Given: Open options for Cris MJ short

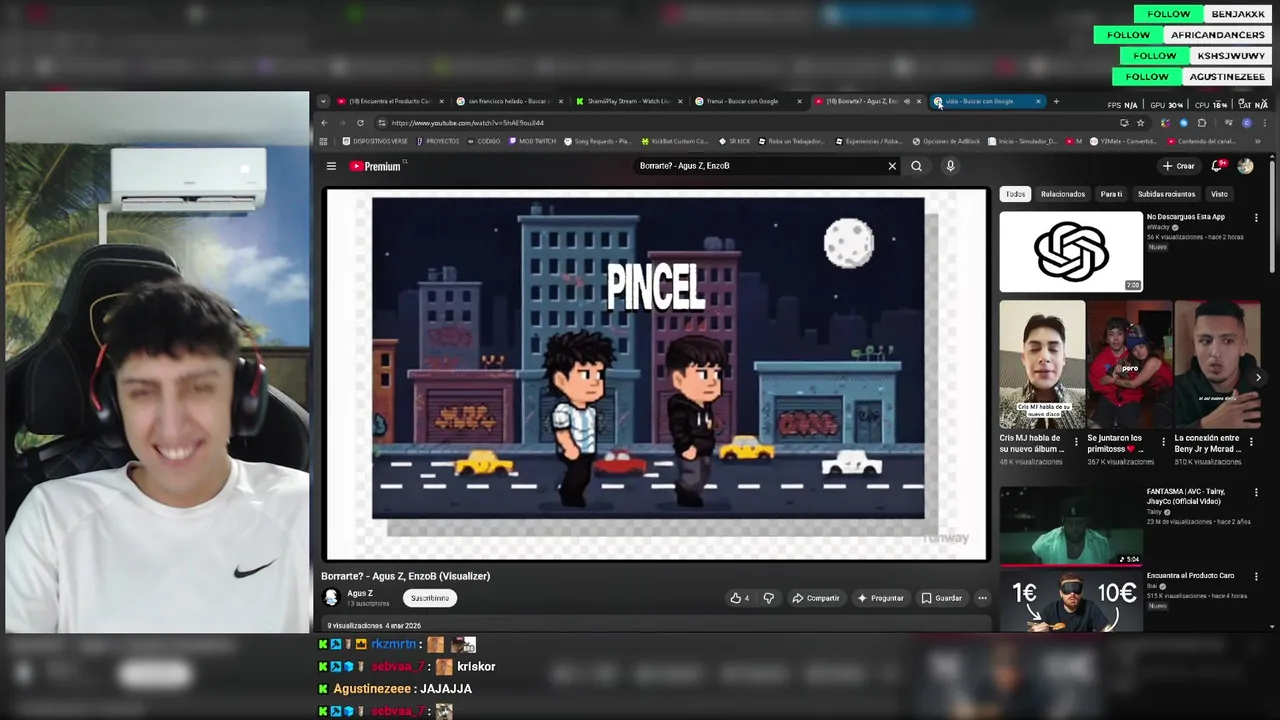Looking at the screenshot, I should 1076,441.
